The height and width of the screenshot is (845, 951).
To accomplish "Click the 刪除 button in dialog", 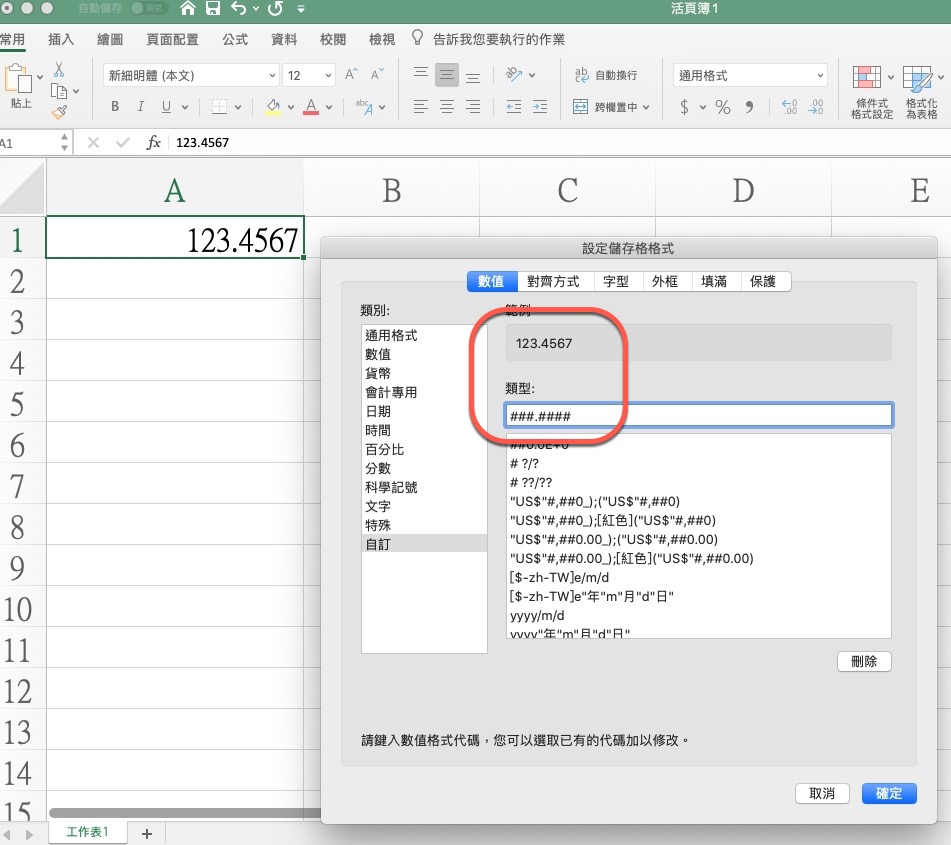I will tap(863, 661).
